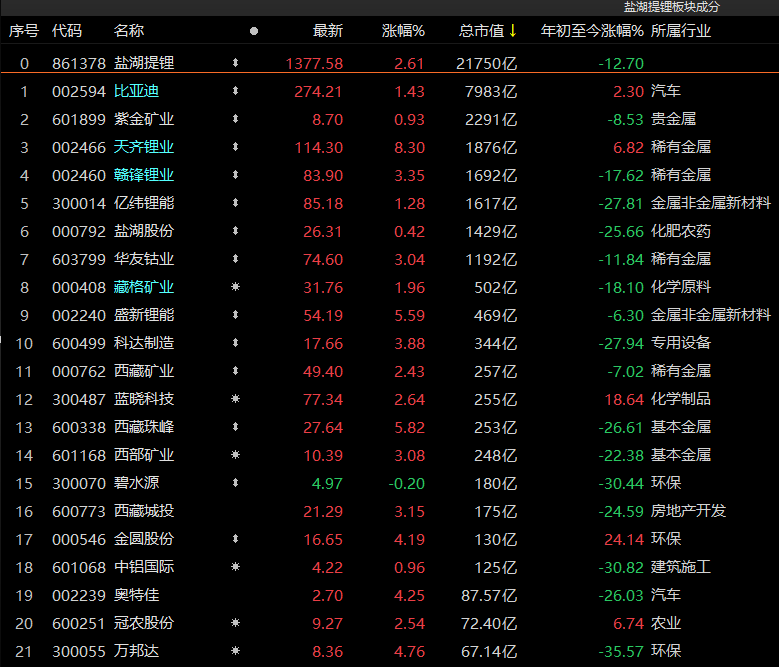Click the 名称 column header

[129, 31]
